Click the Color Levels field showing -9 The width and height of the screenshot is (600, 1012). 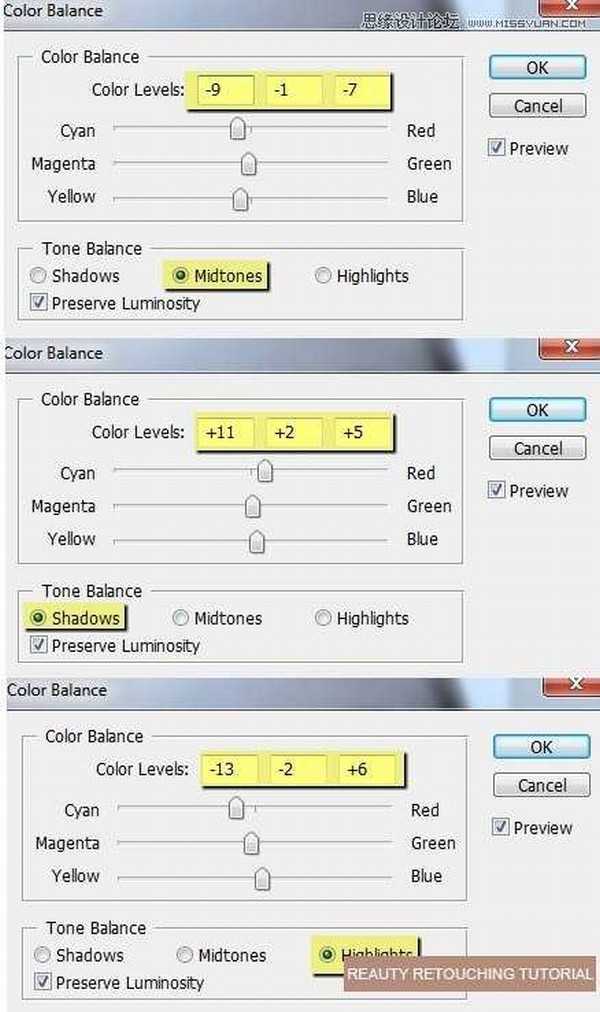(x=225, y=90)
